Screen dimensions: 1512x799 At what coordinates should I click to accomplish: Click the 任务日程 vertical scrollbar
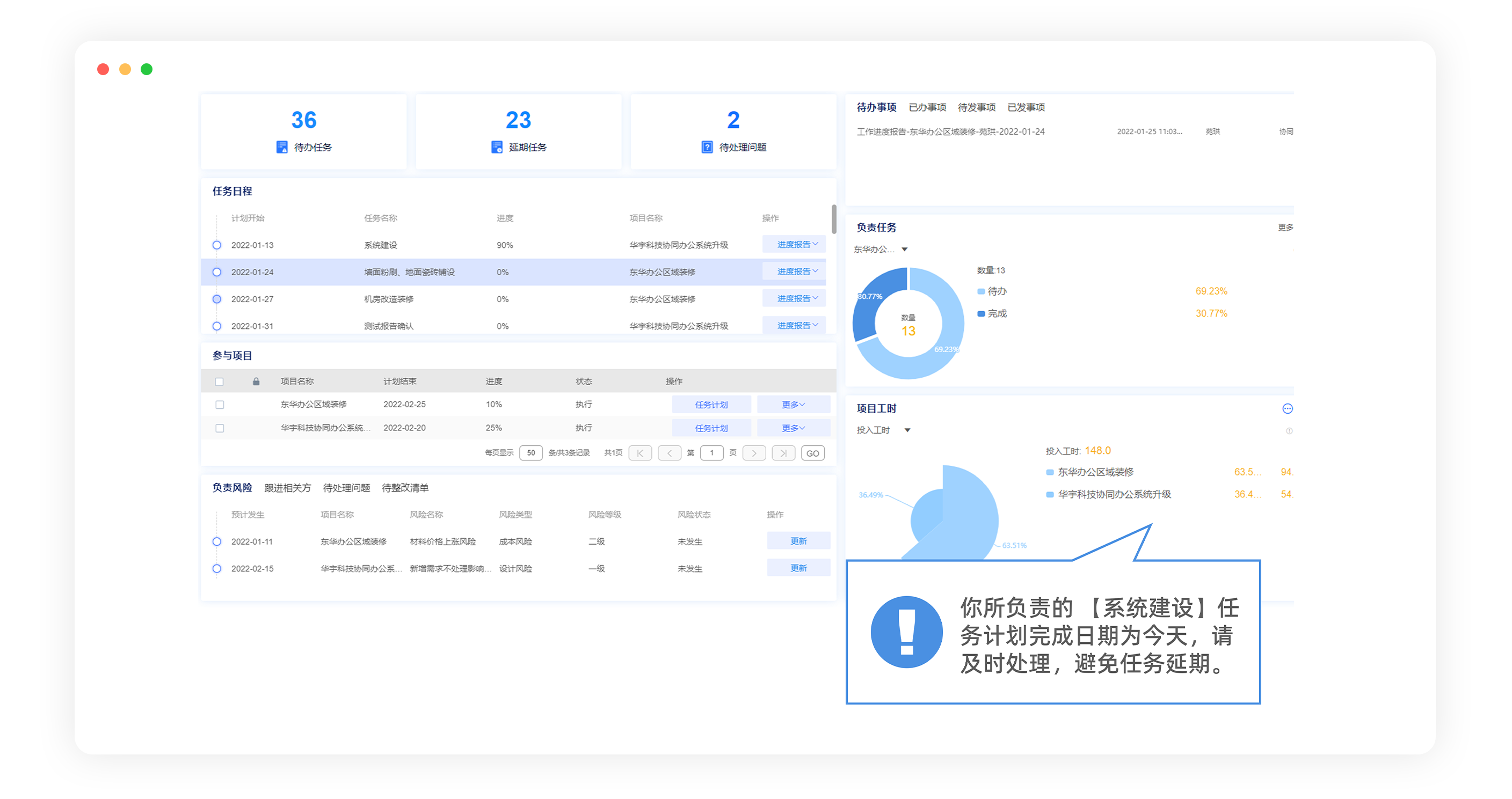coord(833,219)
